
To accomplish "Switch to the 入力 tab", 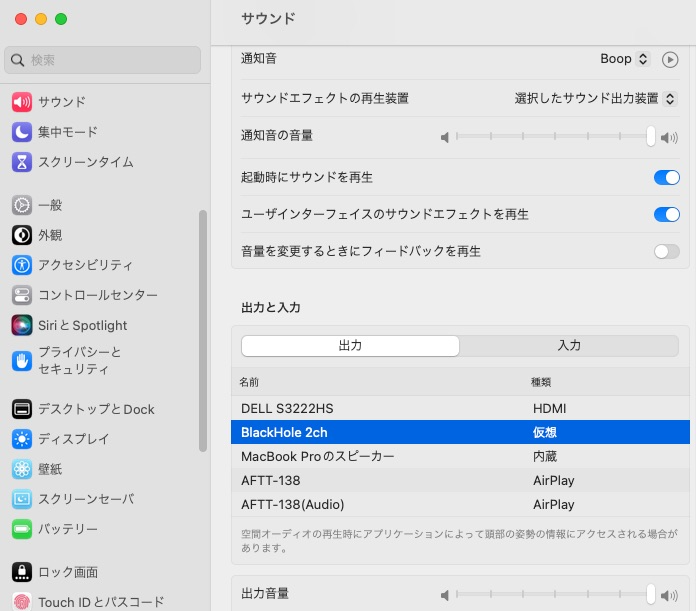I will tap(569, 346).
